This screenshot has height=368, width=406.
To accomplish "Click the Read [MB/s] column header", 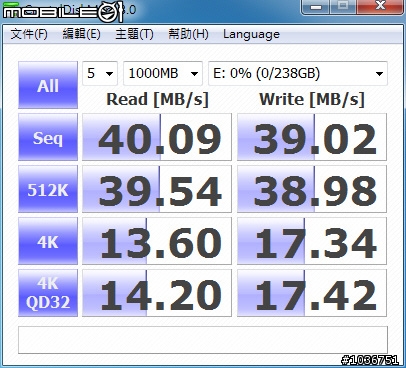I will click(x=157, y=99).
